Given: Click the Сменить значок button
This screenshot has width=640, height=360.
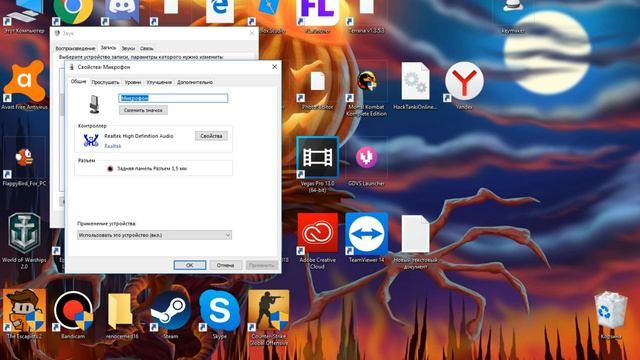Looking at the screenshot, I should (x=143, y=110).
